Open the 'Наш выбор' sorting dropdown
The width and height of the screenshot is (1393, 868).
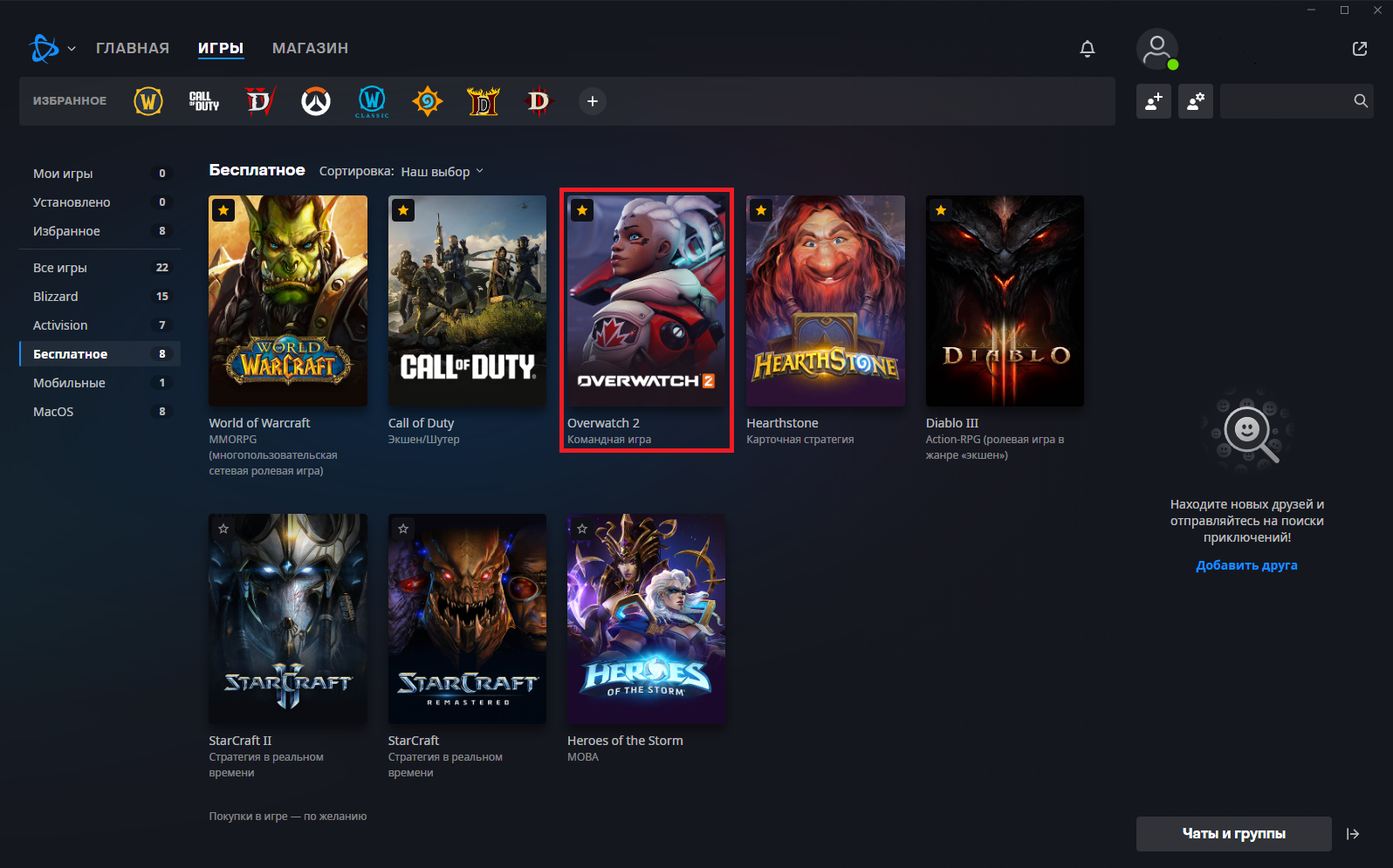pyautogui.click(x=442, y=172)
